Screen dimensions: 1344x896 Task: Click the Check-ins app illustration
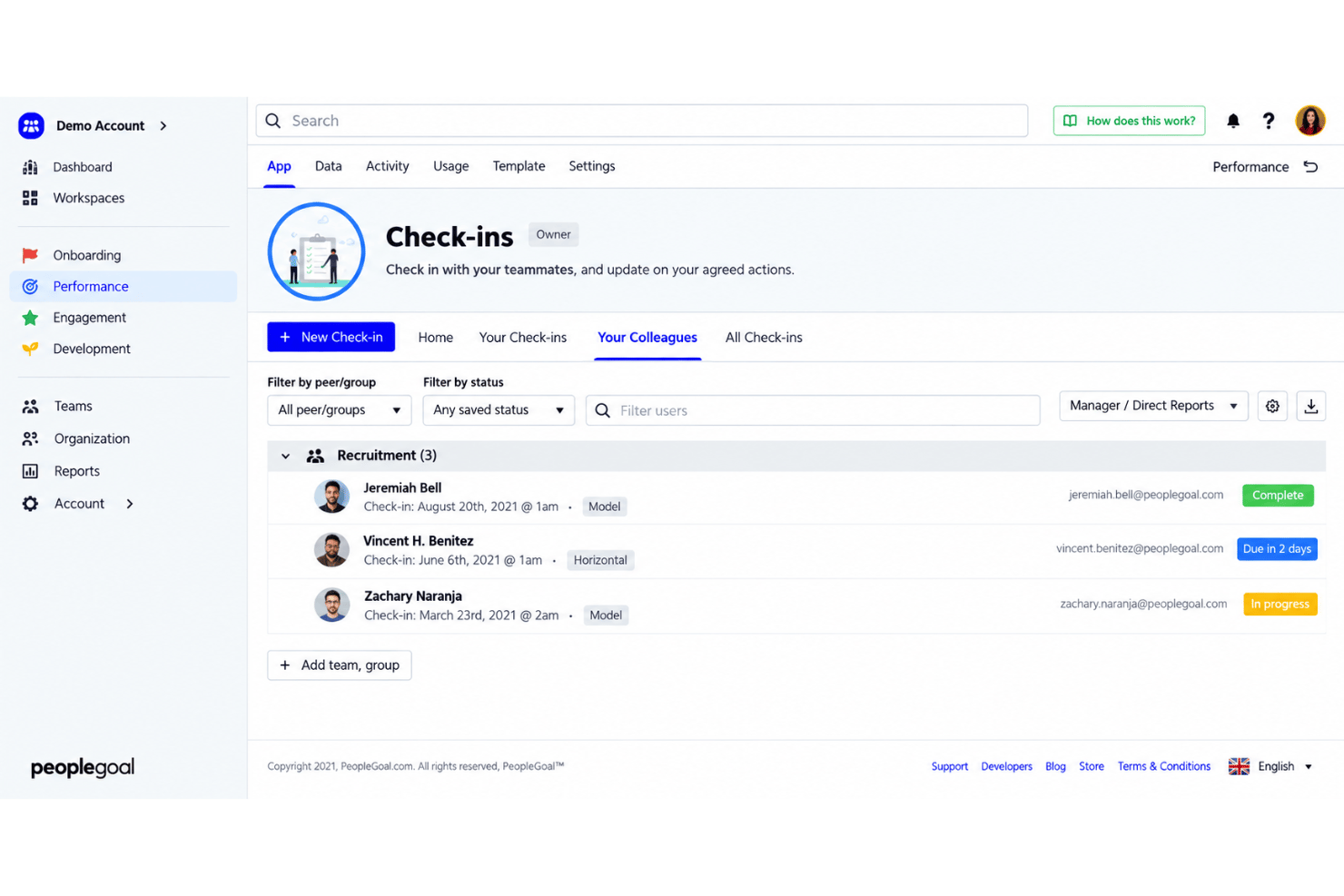316,251
